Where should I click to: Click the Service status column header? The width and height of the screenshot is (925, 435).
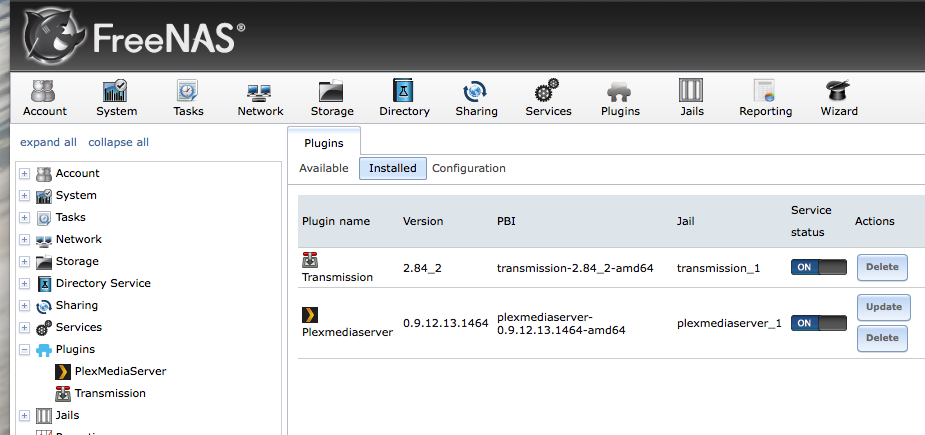(811, 221)
